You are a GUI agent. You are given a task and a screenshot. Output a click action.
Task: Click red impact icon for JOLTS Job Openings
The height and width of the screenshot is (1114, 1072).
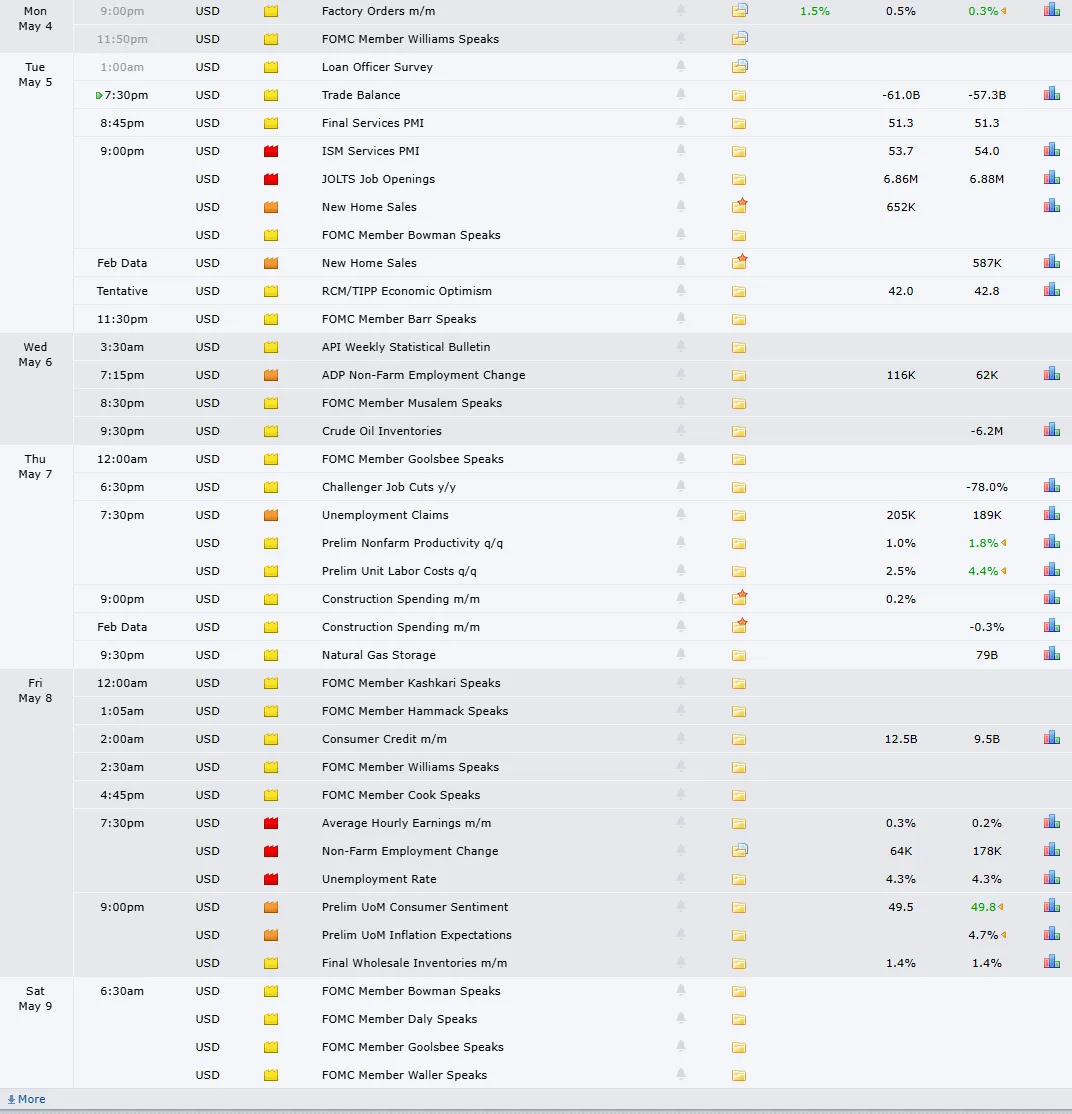(271, 179)
